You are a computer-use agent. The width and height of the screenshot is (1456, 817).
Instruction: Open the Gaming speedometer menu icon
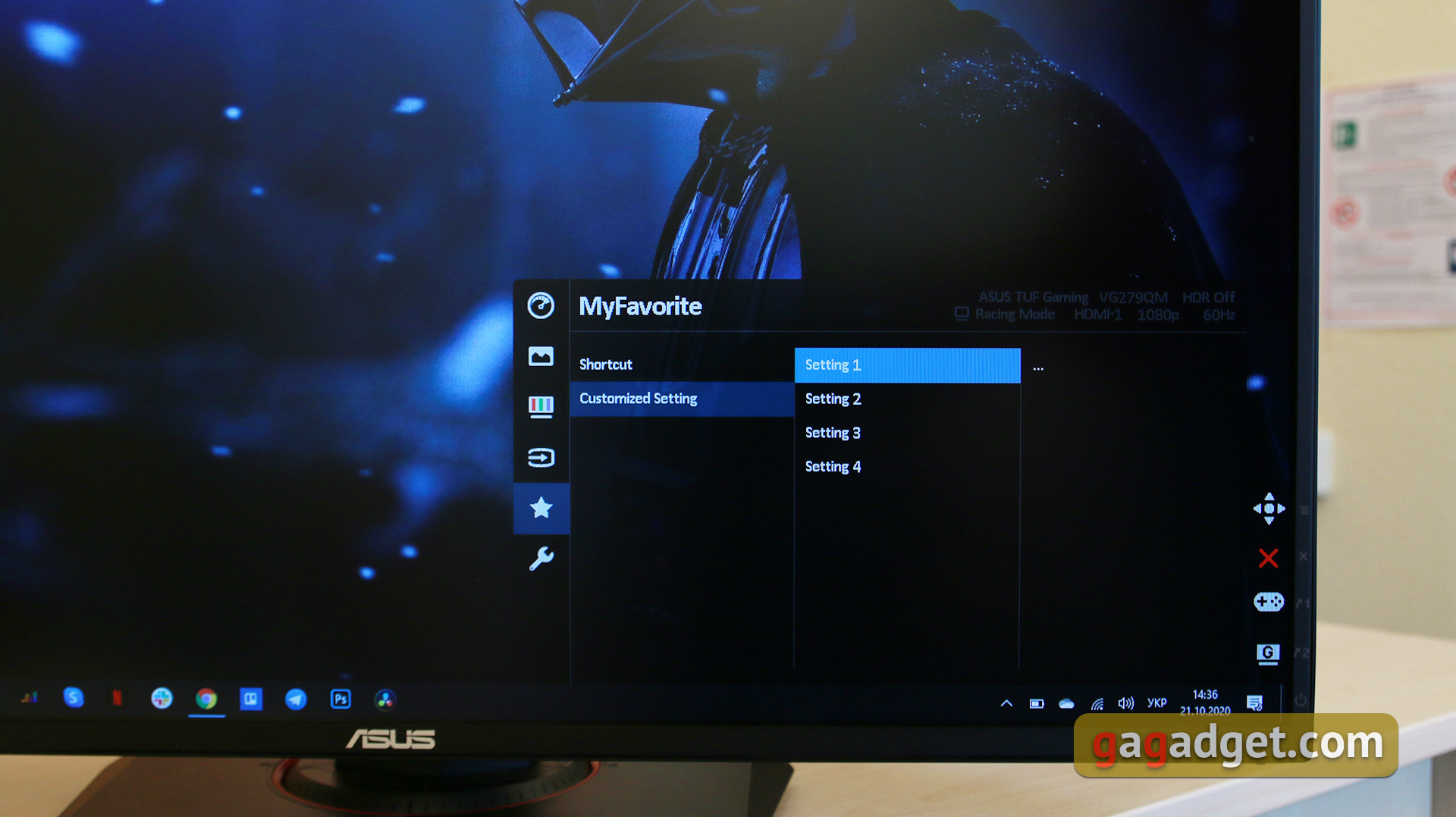coord(541,305)
